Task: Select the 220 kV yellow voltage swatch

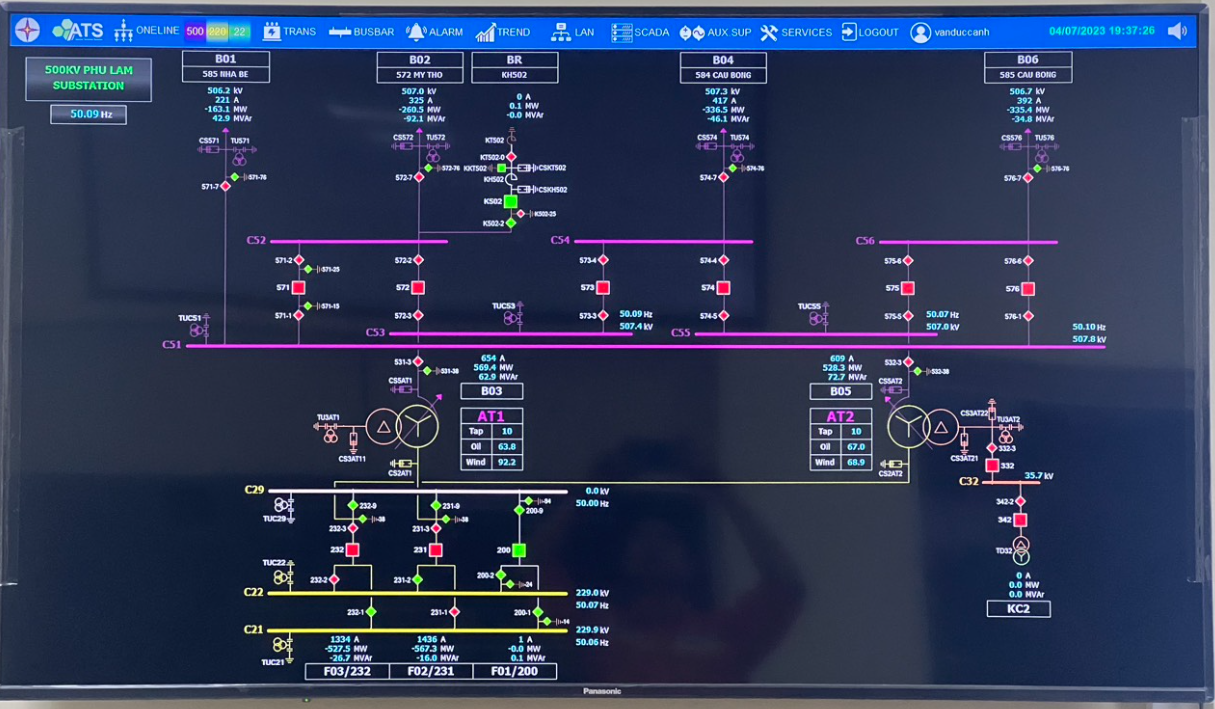Action: (217, 32)
